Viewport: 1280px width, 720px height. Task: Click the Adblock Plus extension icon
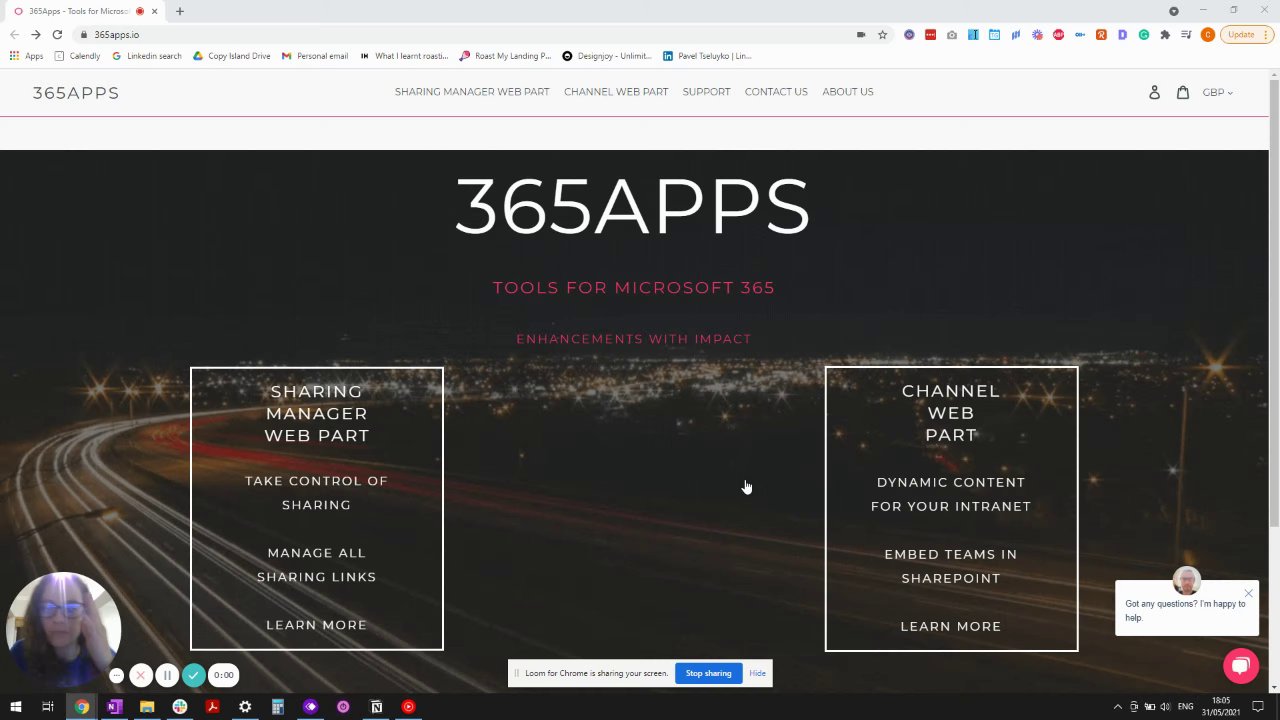[1058, 35]
